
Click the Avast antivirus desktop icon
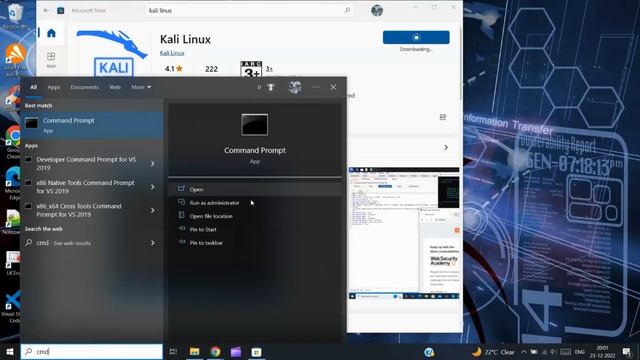(15, 60)
